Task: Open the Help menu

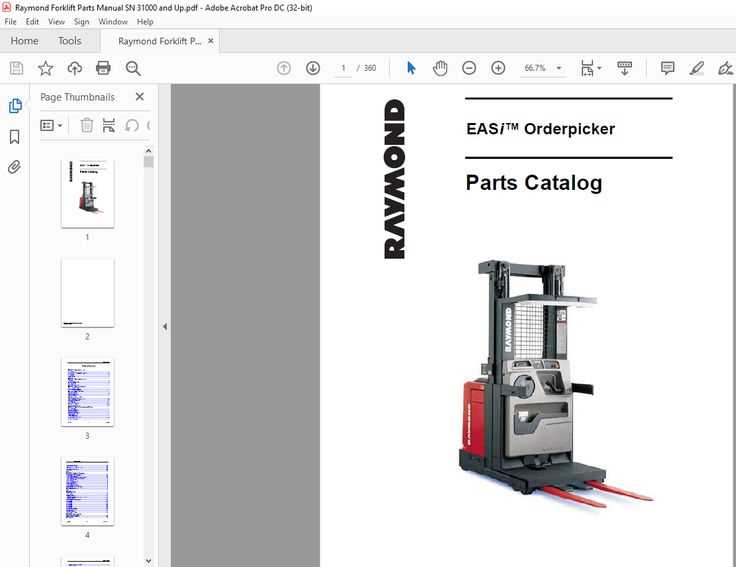Action: coord(145,22)
